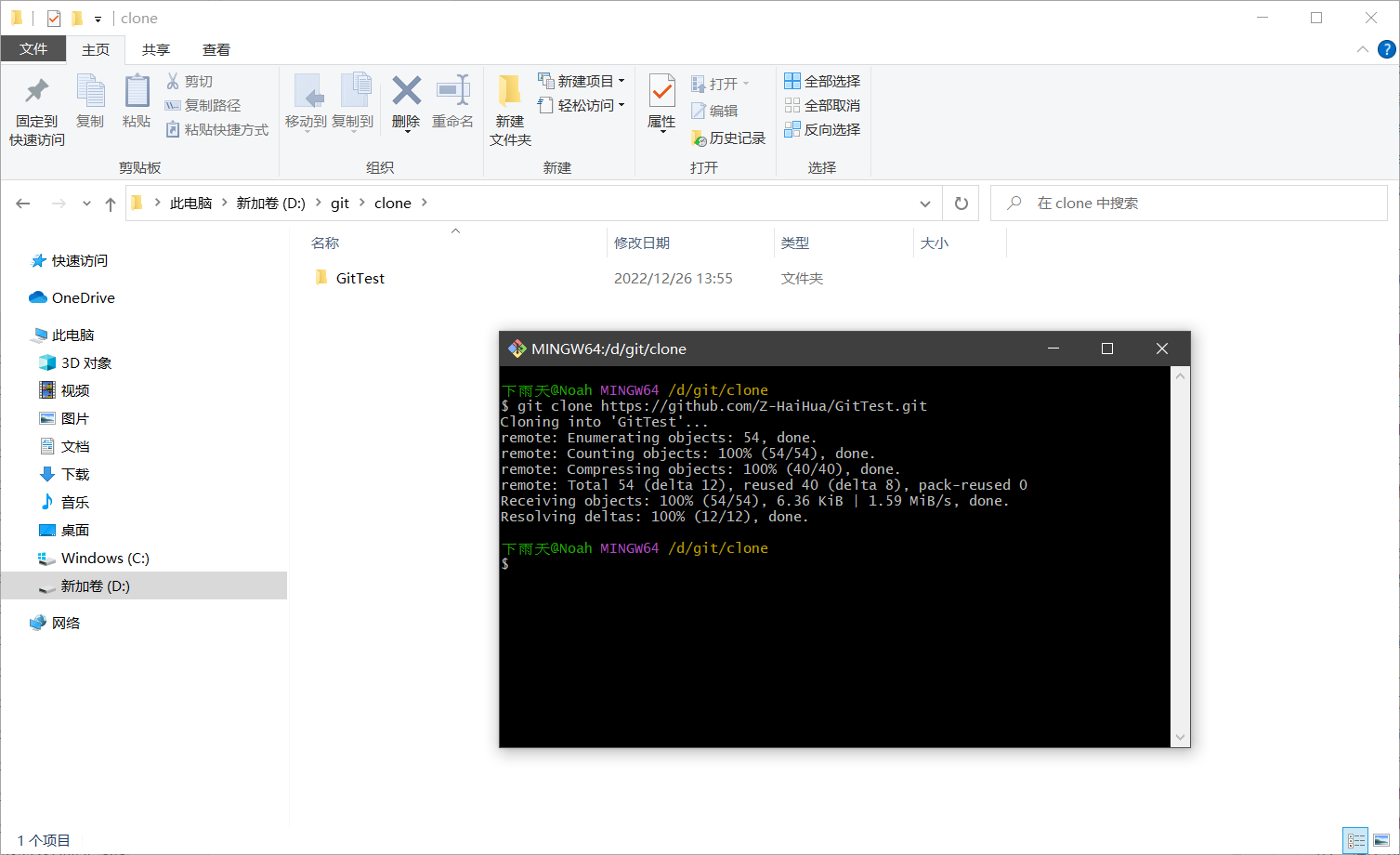Open the Easy access (轻松访问) dropdown

(x=582, y=106)
